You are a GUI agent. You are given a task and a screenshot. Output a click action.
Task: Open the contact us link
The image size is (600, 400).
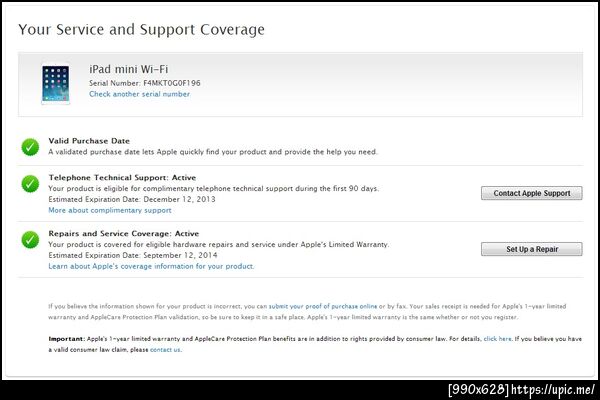coord(165,349)
